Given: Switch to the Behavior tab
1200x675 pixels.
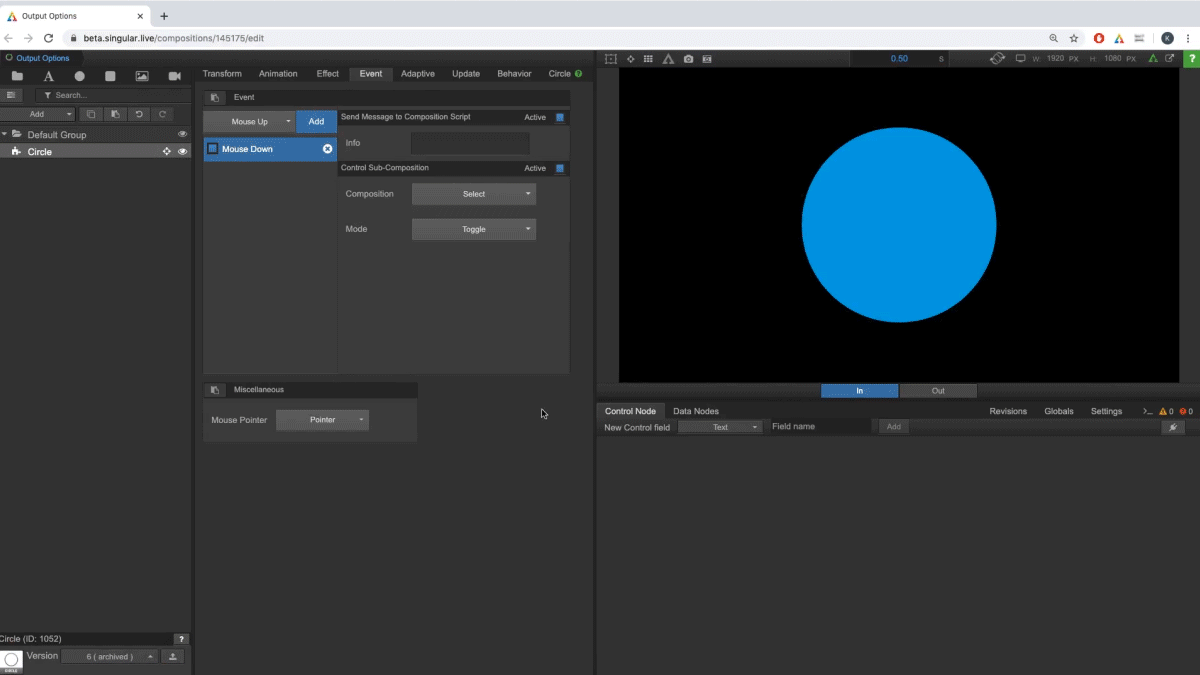Looking at the screenshot, I should [514, 74].
